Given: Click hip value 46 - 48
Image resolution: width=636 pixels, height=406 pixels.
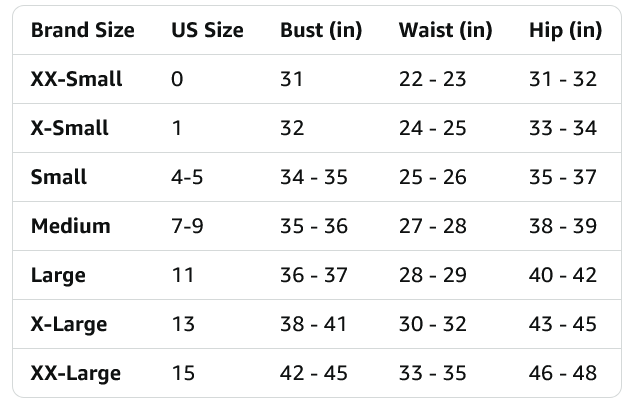Looking at the screenshot, I should 563,373.
